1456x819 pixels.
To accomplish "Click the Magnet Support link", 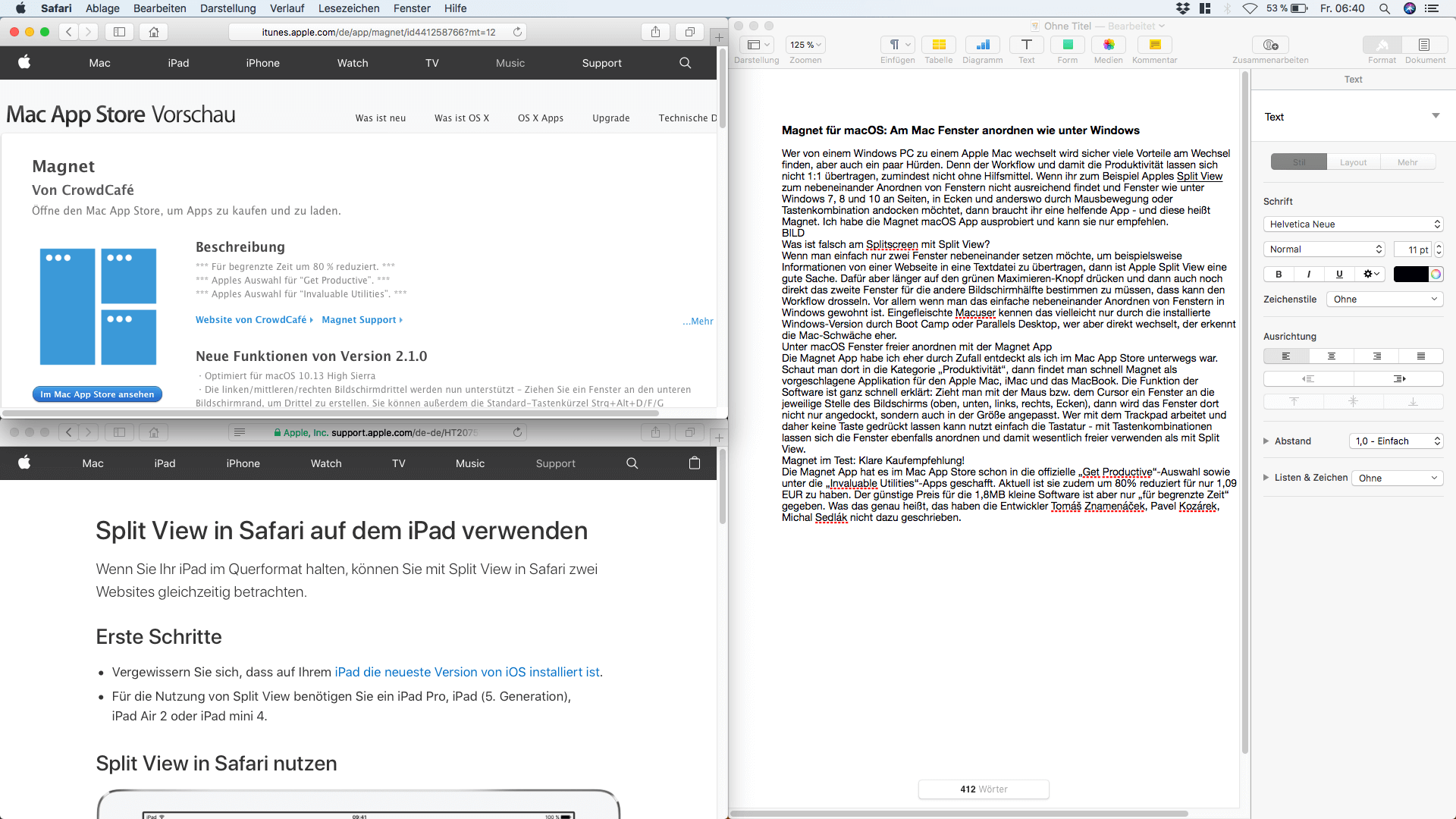I will 357,320.
